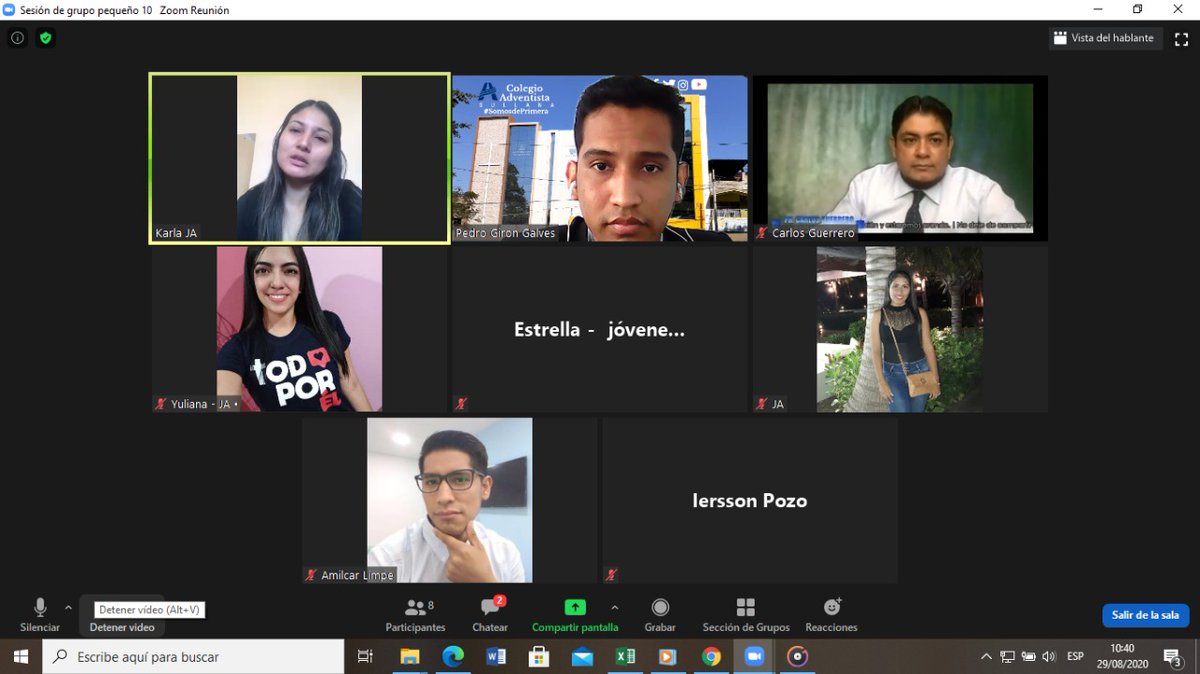
Task: Open Word from the taskbar
Action: pos(496,657)
